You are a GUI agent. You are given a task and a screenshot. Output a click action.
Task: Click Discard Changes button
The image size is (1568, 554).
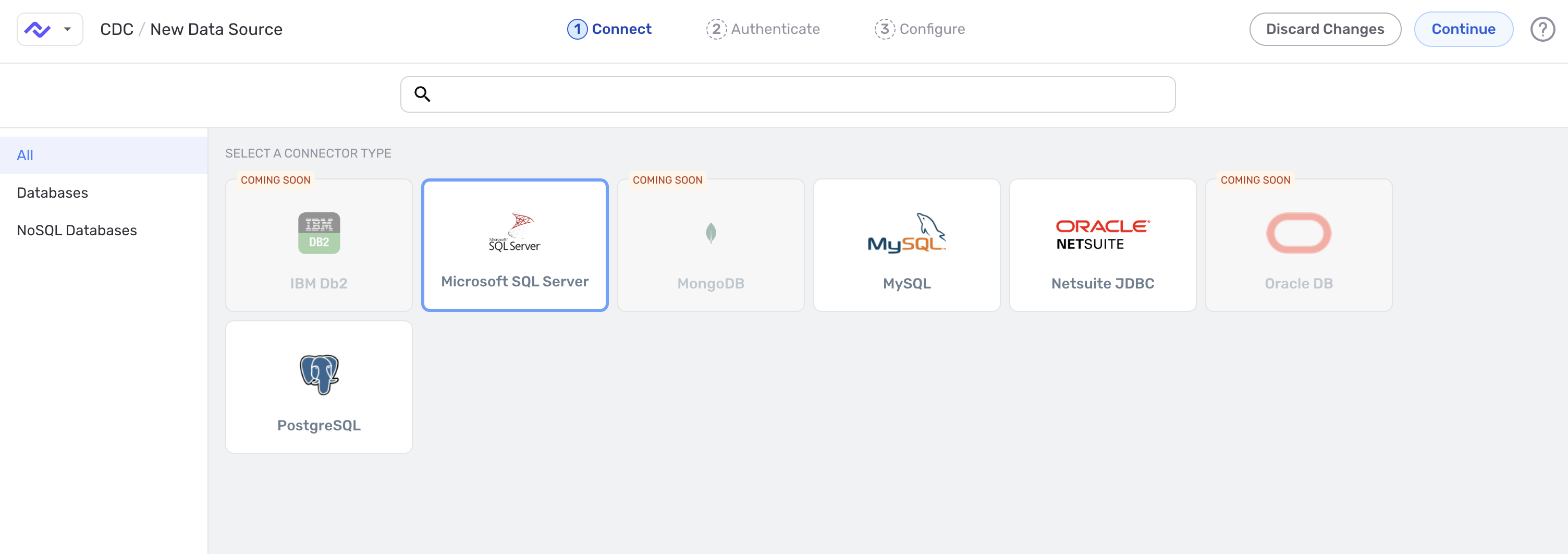(1325, 29)
